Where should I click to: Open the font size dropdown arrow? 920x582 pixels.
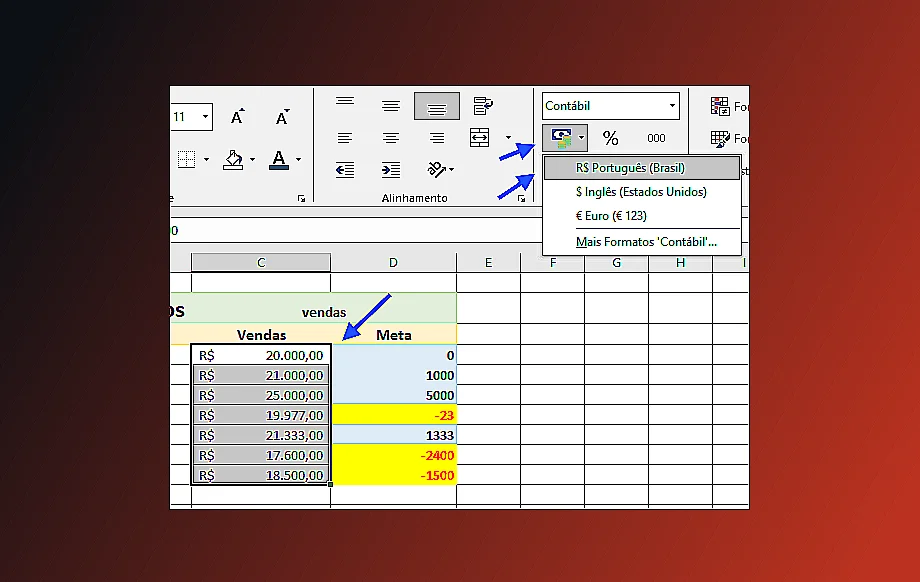[x=205, y=117]
